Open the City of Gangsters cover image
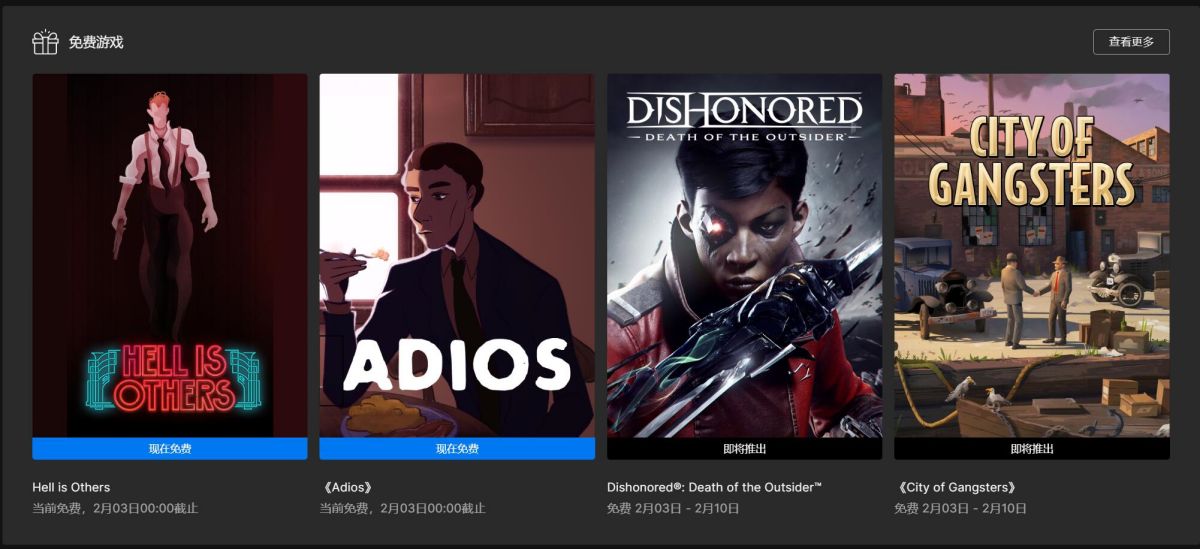The width and height of the screenshot is (1200, 549). (x=1032, y=255)
